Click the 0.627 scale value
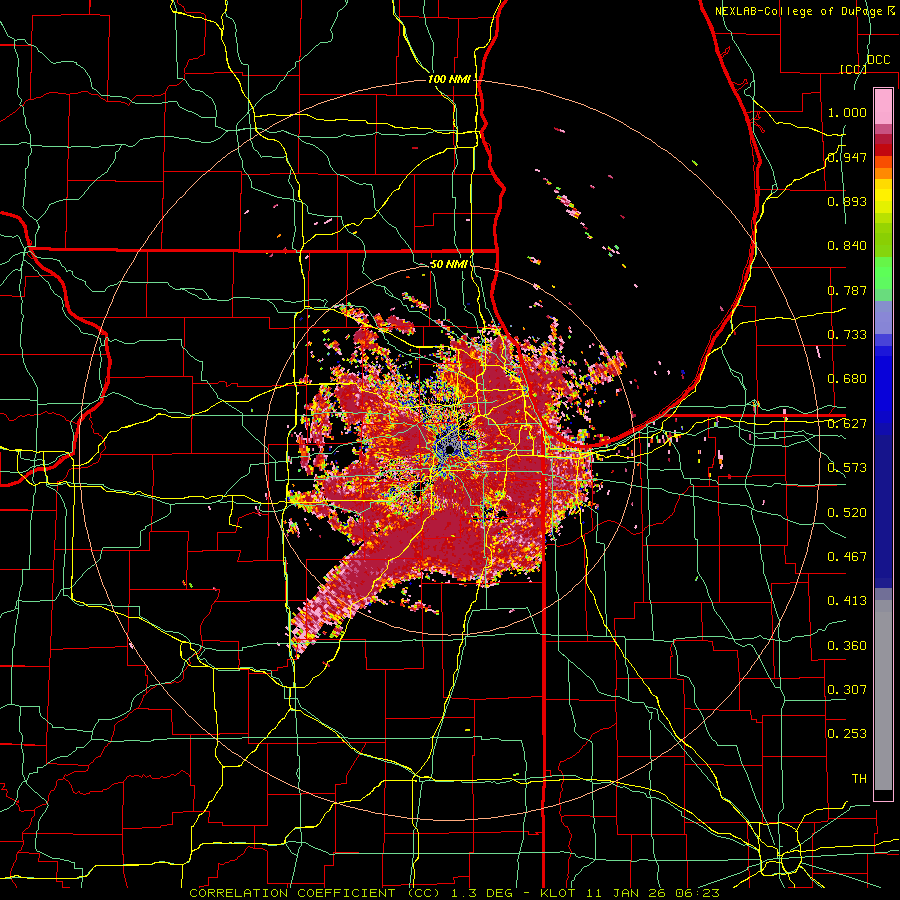This screenshot has width=900, height=900. (847, 424)
